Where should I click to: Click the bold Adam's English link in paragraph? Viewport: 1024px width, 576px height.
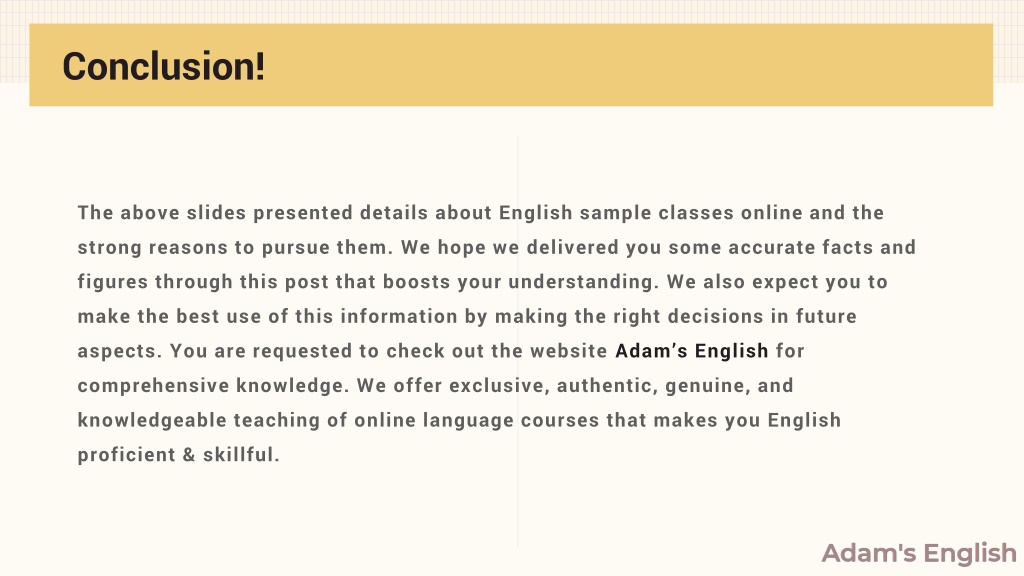pyautogui.click(x=692, y=351)
